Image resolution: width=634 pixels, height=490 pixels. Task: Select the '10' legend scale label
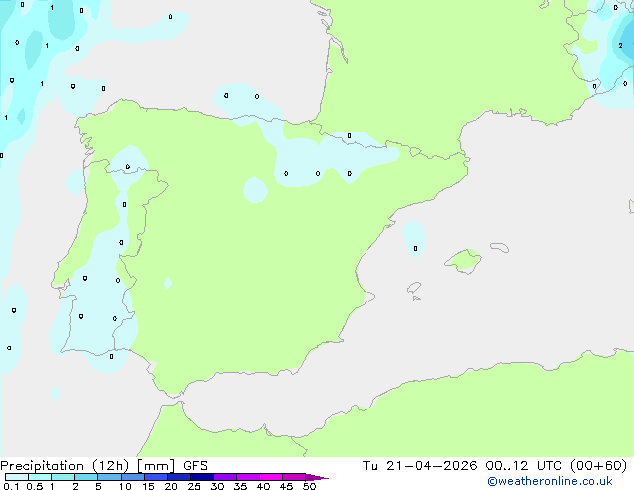click(125, 486)
